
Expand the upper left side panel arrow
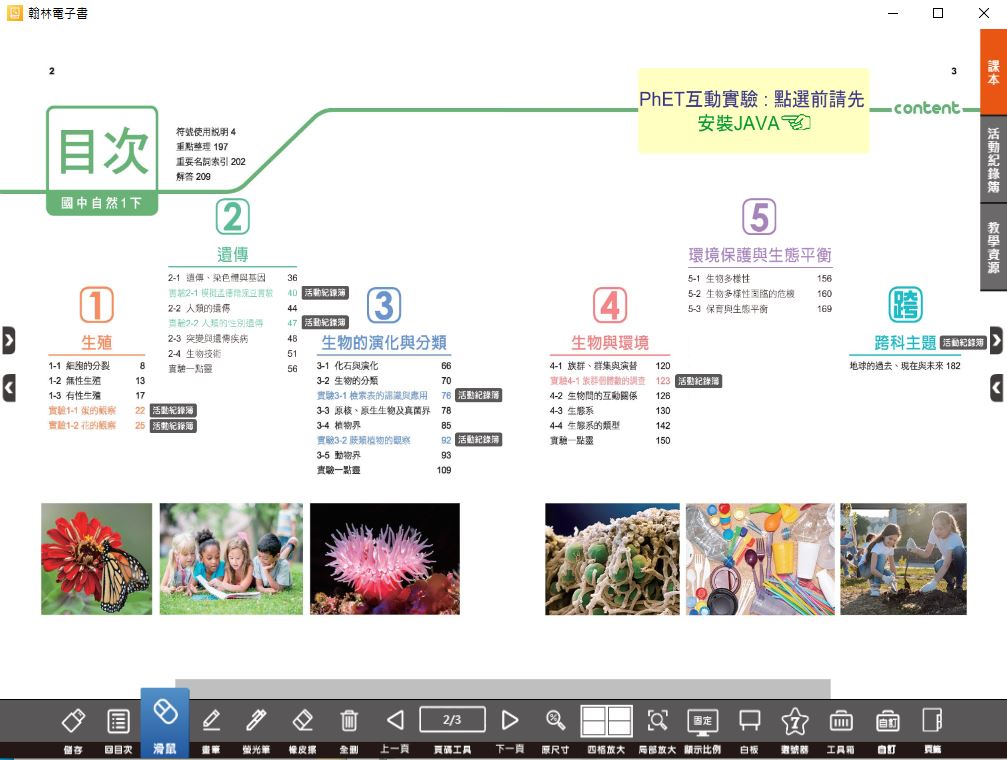(x=9, y=340)
